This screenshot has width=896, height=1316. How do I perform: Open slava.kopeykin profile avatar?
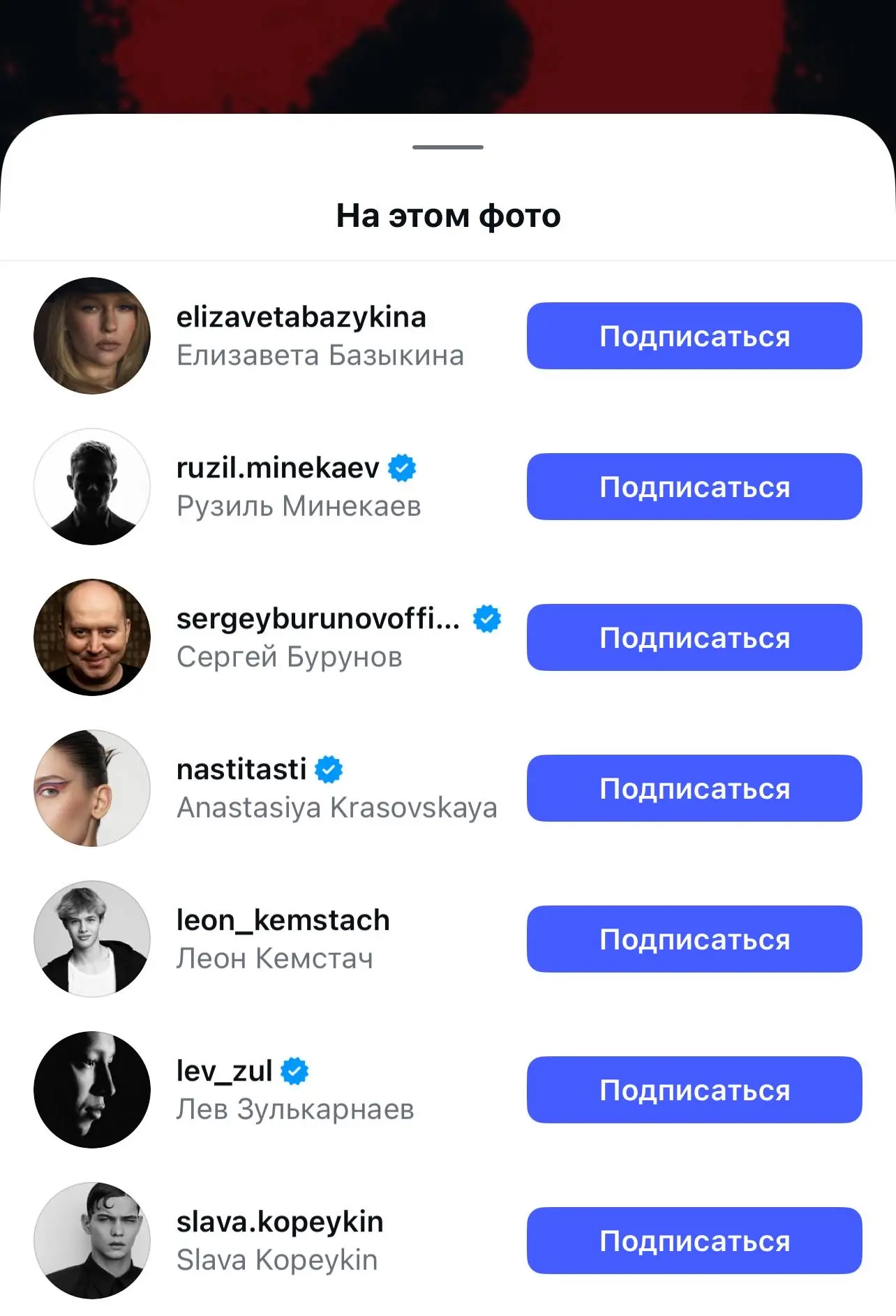click(92, 1241)
